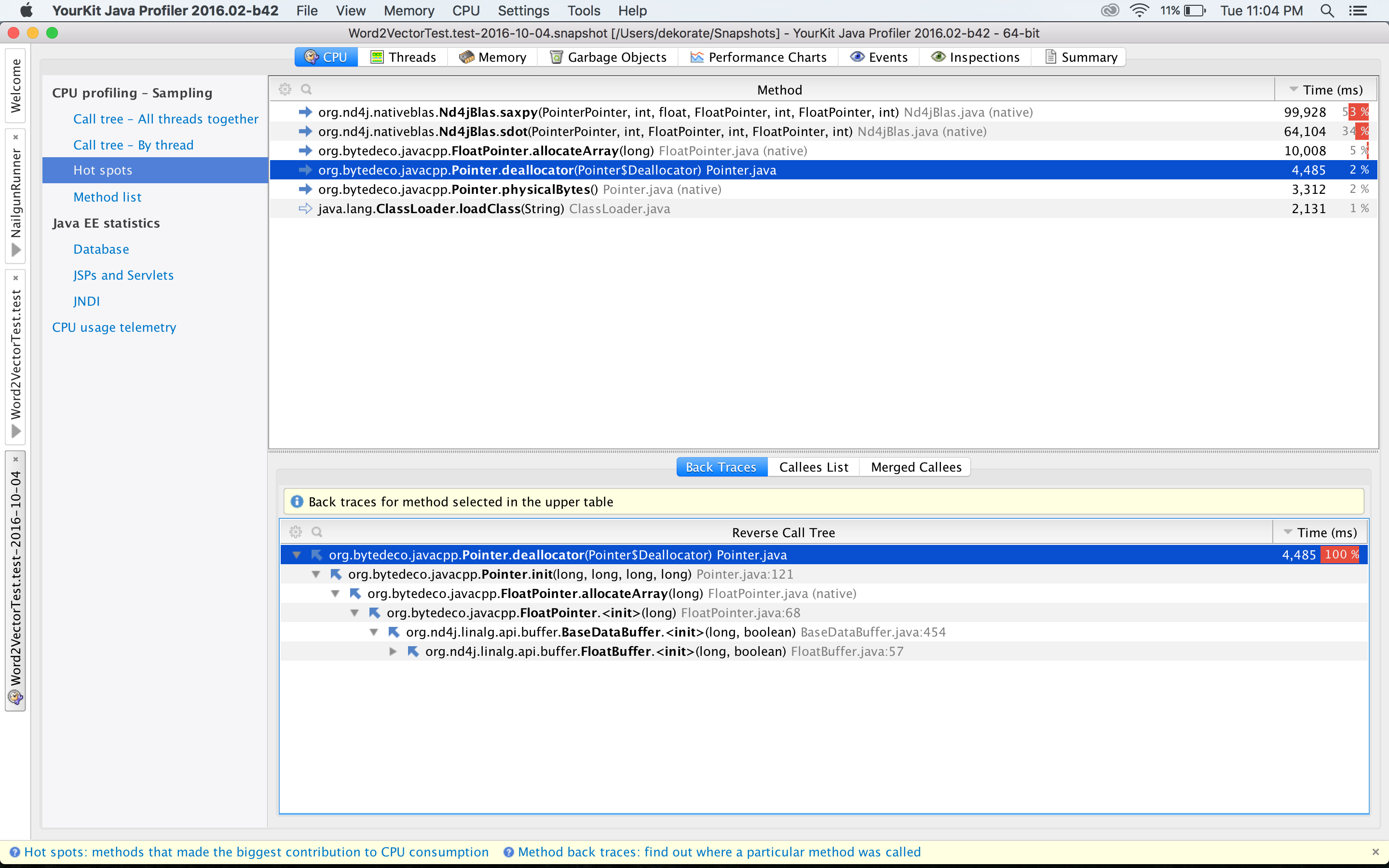Click info icon in Back traces hint bar
This screenshot has width=1389, height=868.
point(297,501)
